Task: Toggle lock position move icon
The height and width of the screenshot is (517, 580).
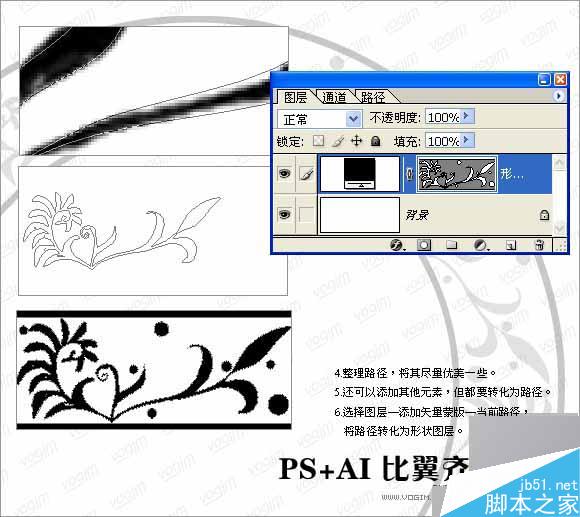Action: [x=356, y=141]
